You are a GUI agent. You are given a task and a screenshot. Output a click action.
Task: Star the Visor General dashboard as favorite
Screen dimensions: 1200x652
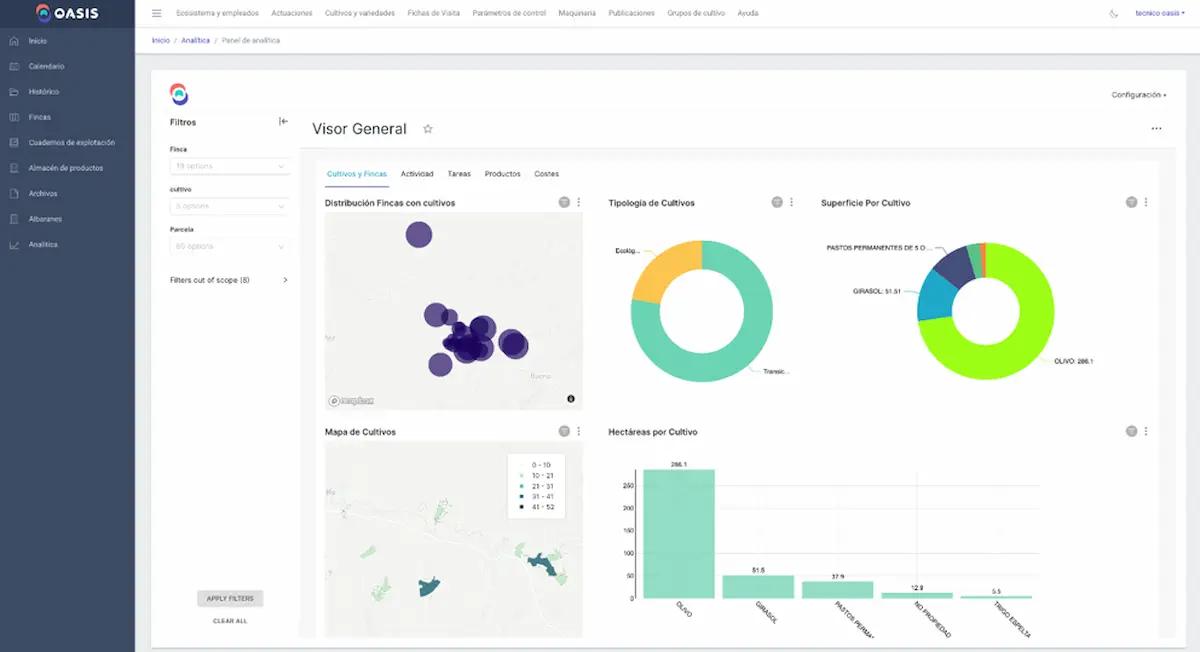[x=428, y=129]
